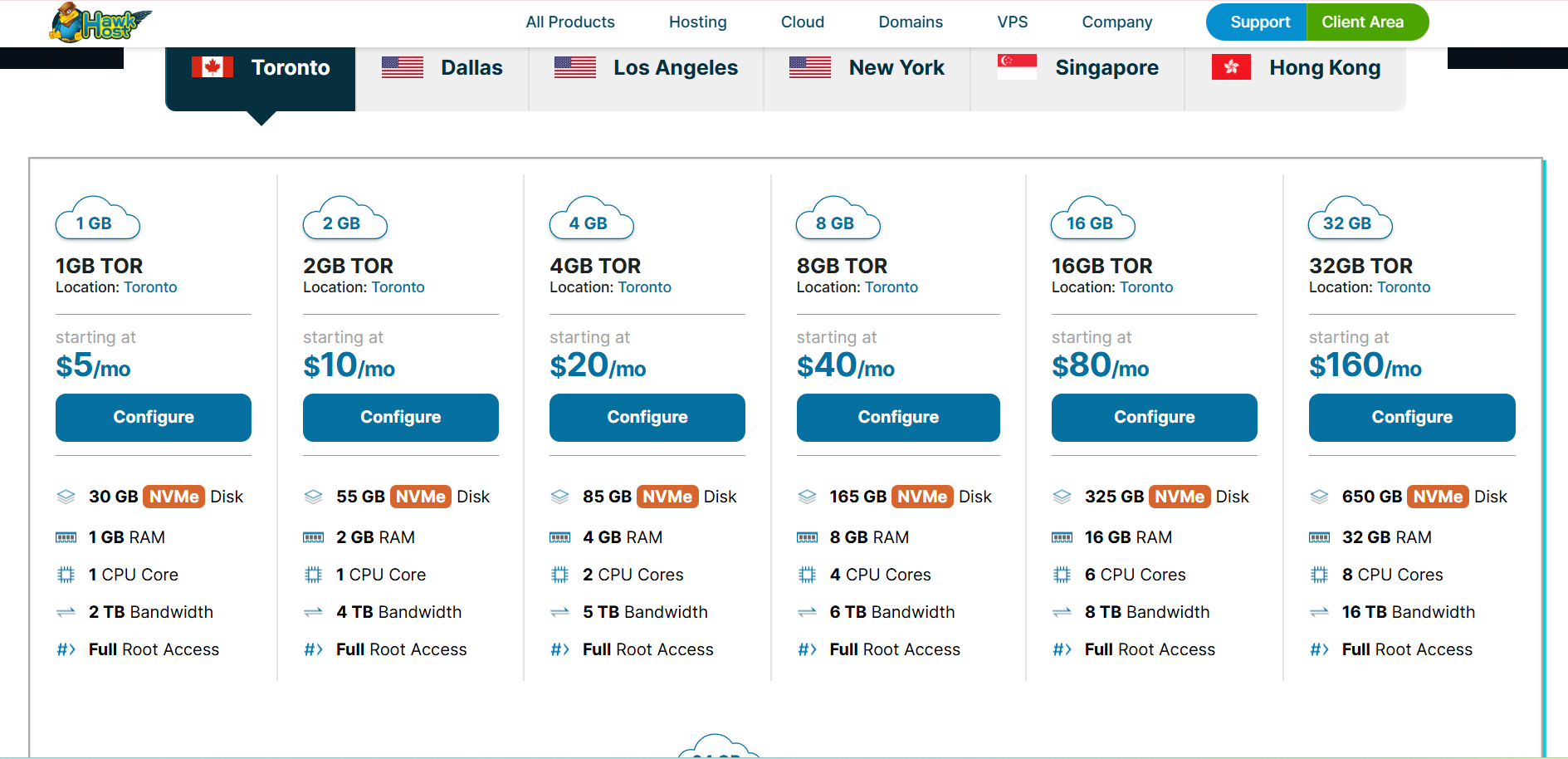Viewport: 1568px width, 759px height.
Task: Click the 32 GB cloud icon
Action: (1350, 221)
